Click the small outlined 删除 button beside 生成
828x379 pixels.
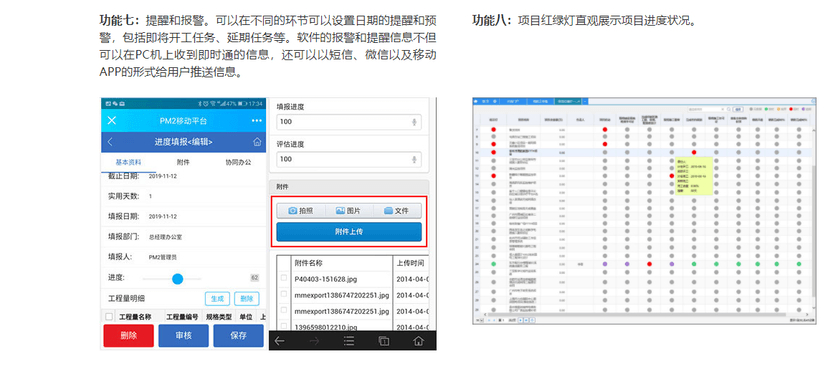[247, 298]
